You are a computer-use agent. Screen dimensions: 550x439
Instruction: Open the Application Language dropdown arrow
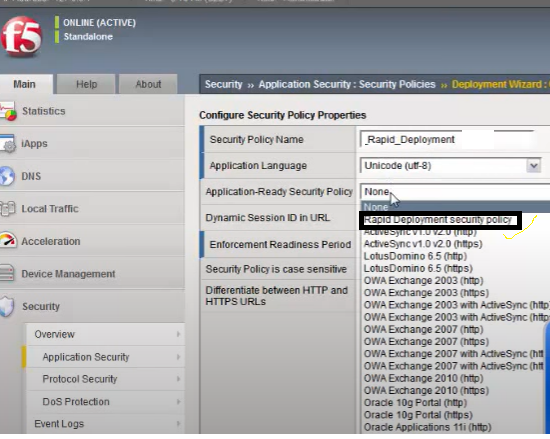[x=534, y=166]
